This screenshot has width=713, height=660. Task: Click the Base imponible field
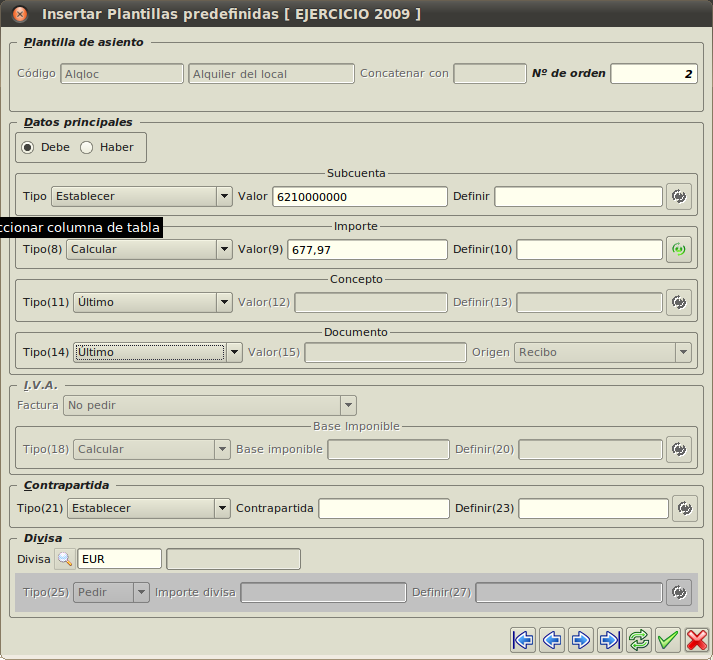(x=388, y=449)
